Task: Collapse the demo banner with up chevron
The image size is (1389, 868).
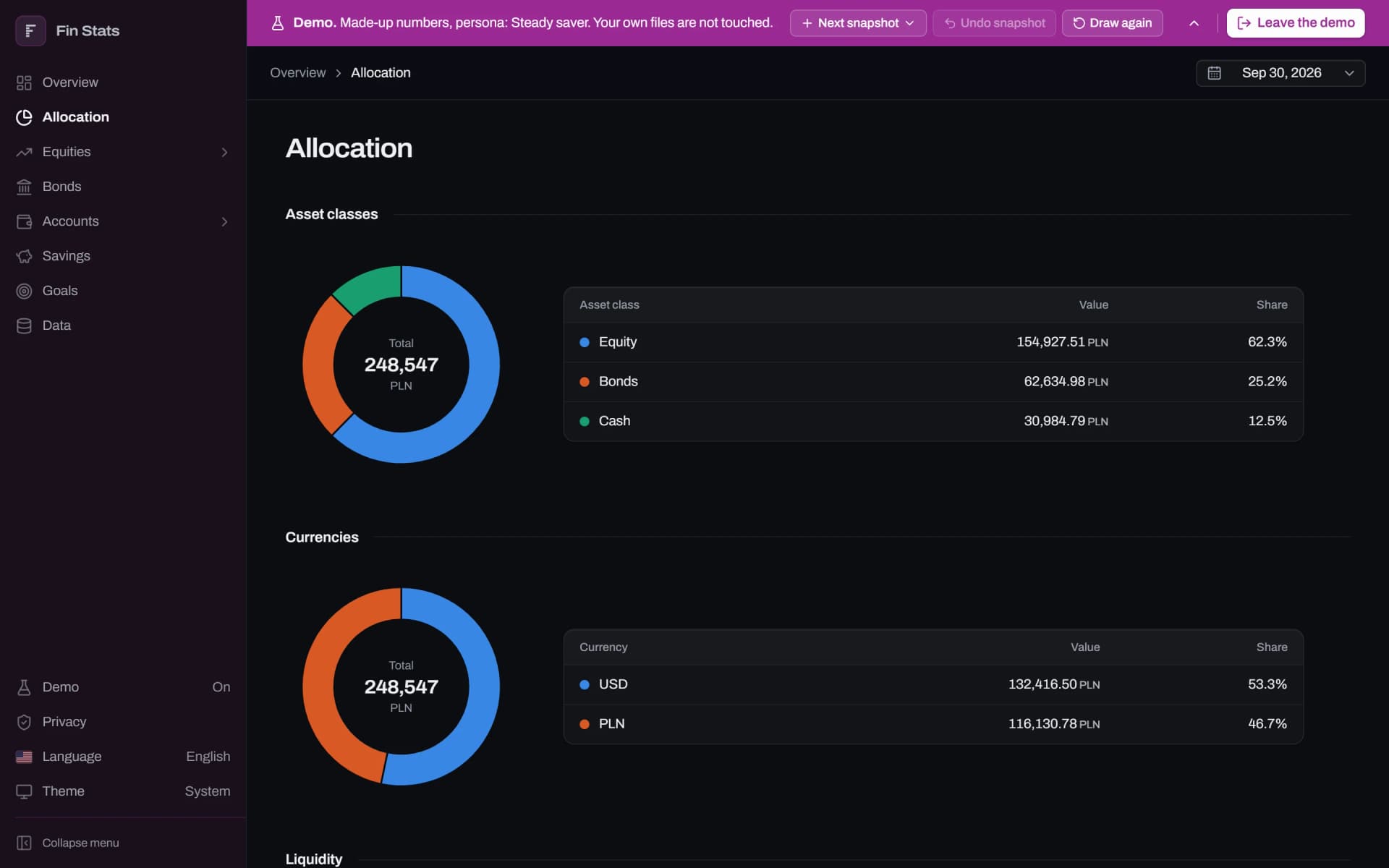Action: [x=1194, y=23]
